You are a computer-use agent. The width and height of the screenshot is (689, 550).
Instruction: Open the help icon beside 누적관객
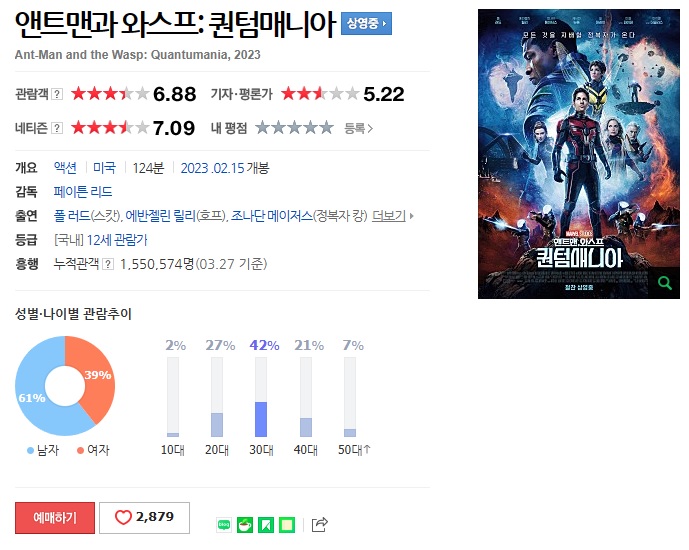(108, 264)
